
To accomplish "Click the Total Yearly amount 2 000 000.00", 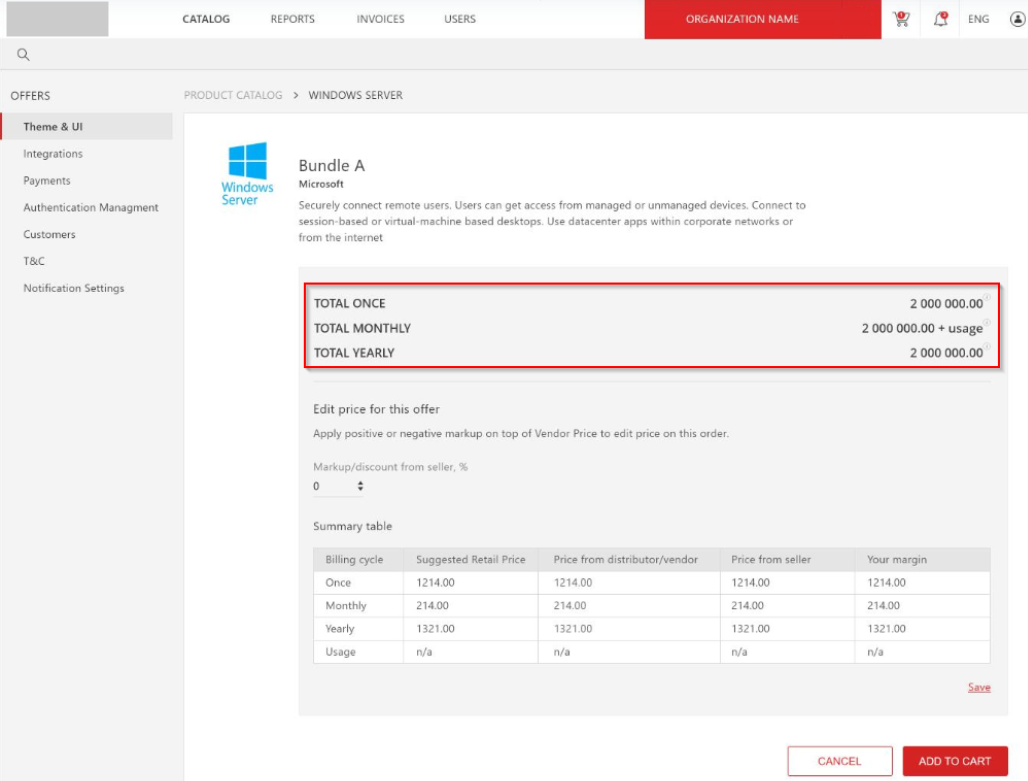I will coord(946,353).
